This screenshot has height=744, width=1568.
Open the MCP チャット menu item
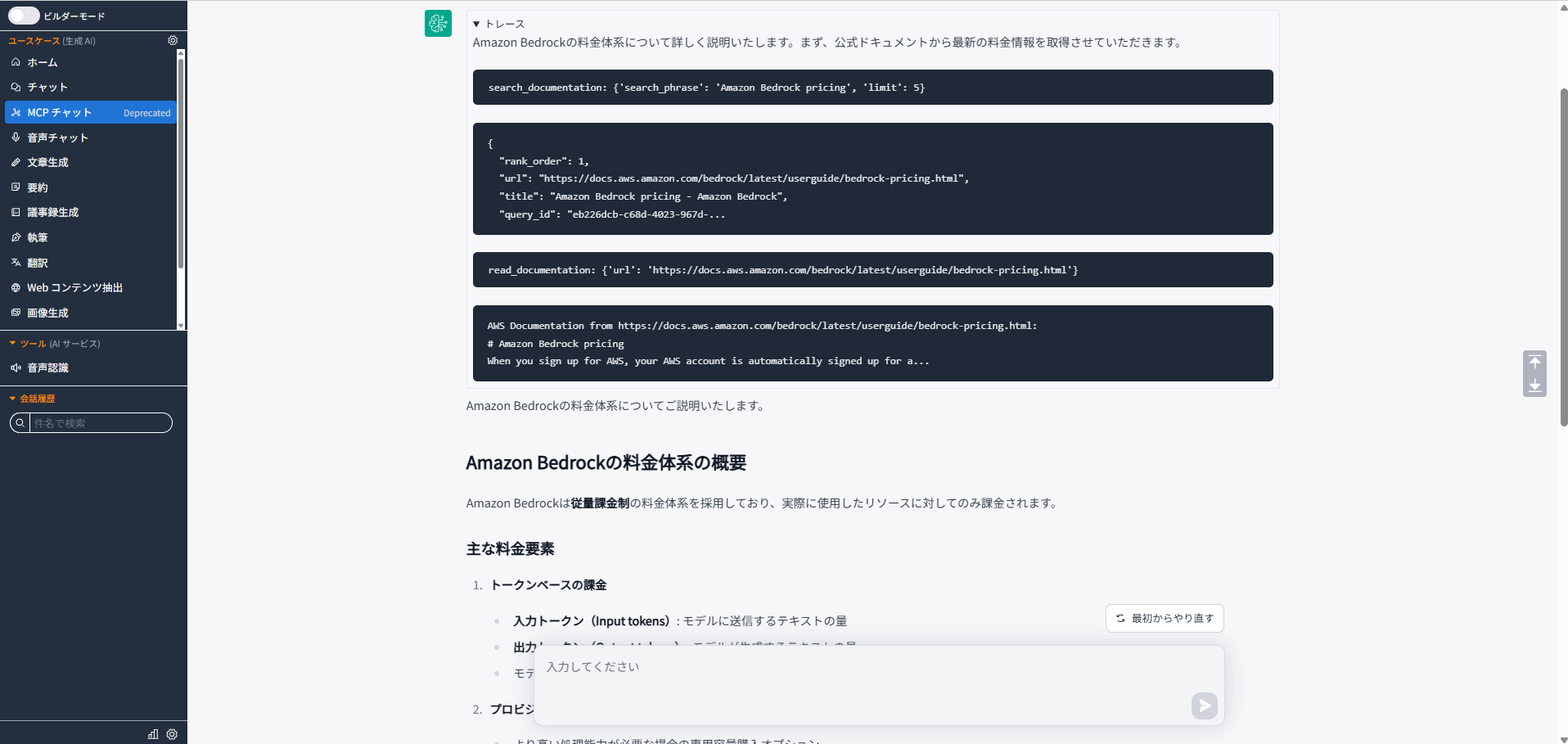tap(91, 112)
